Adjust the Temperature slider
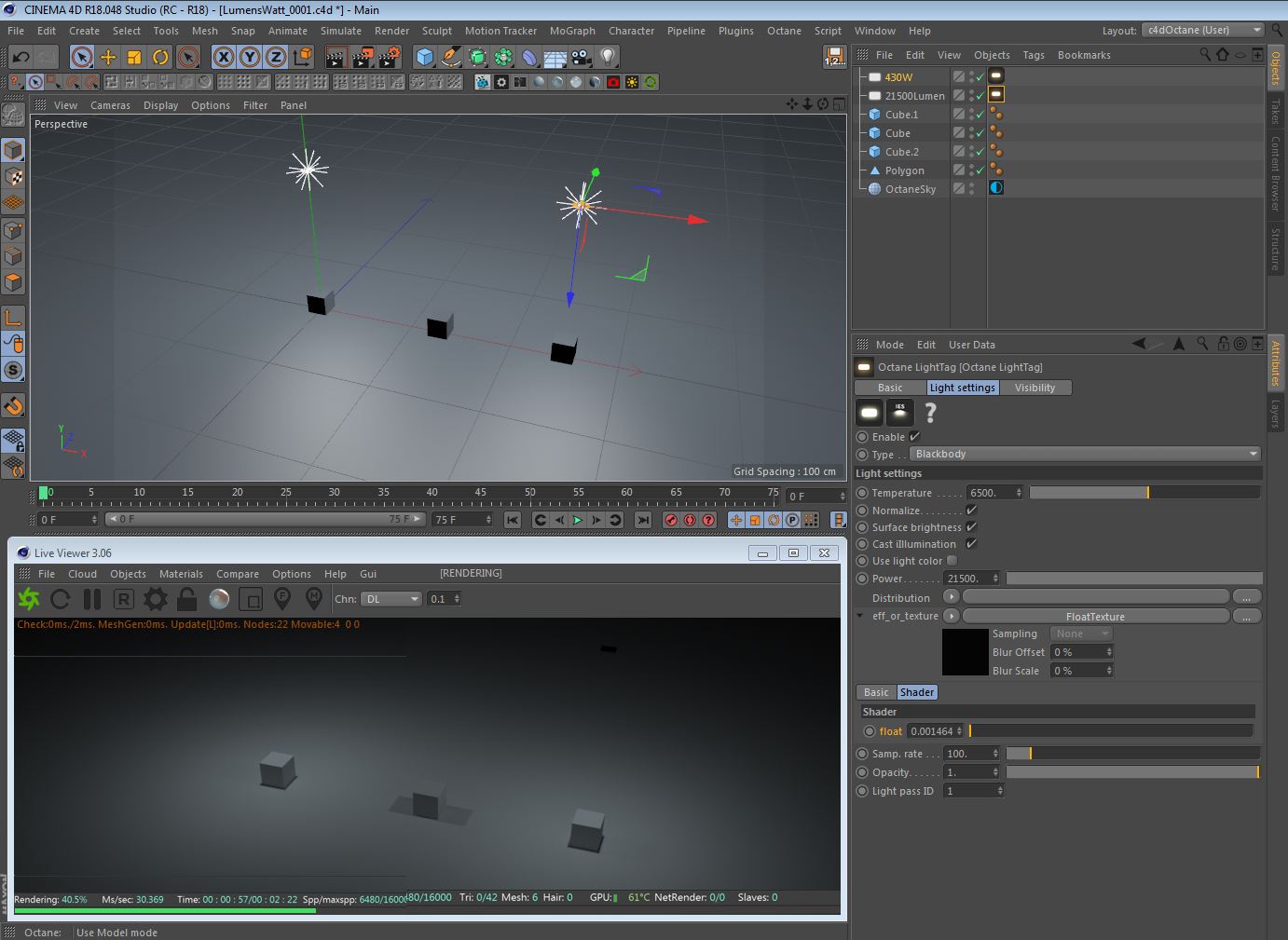 [x=1144, y=492]
